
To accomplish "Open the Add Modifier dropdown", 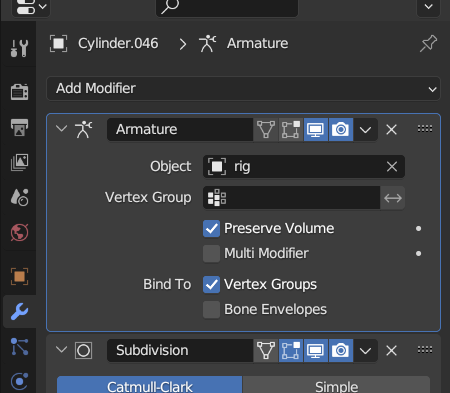I will (x=243, y=89).
